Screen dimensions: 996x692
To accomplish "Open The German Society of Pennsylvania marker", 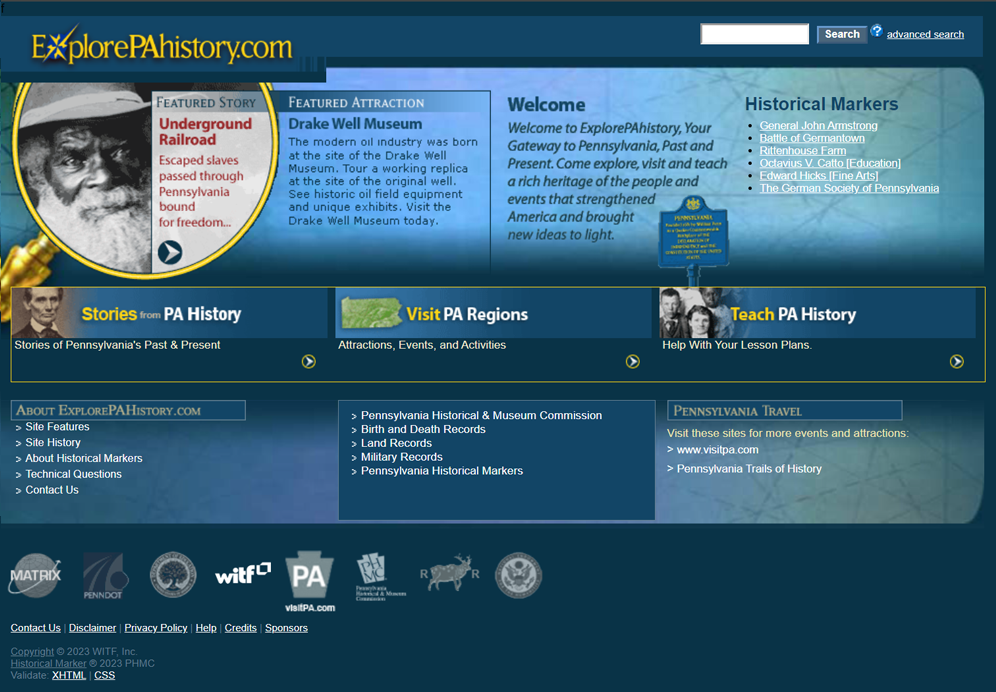I will (x=849, y=188).
